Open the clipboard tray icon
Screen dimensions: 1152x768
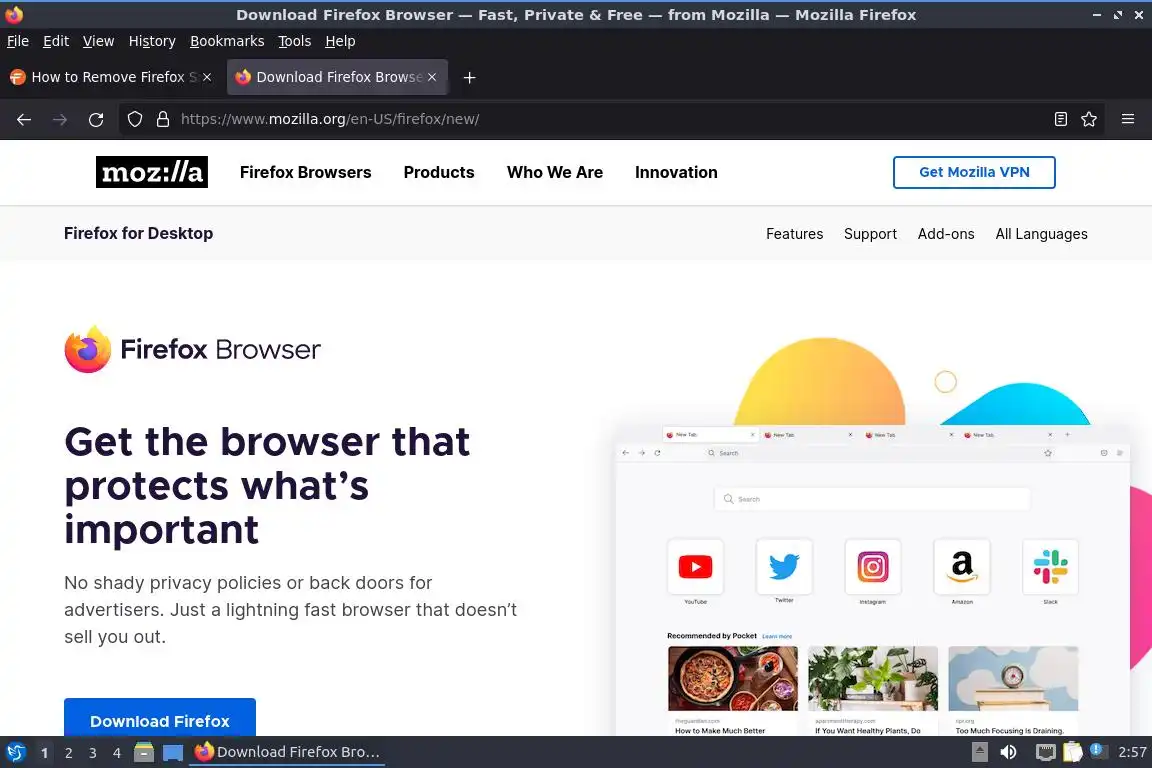coord(1073,752)
